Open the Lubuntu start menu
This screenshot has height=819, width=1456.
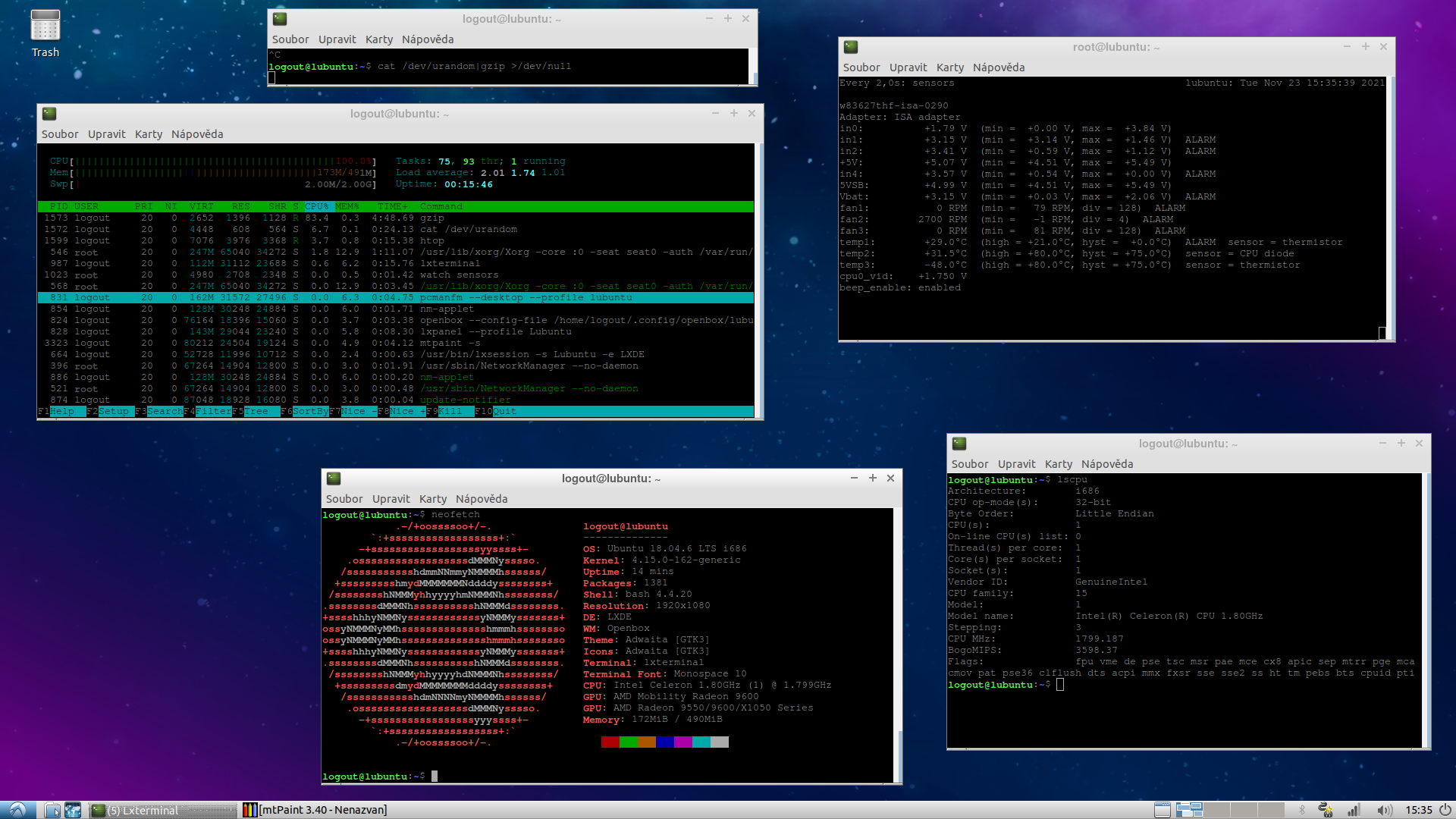point(17,810)
